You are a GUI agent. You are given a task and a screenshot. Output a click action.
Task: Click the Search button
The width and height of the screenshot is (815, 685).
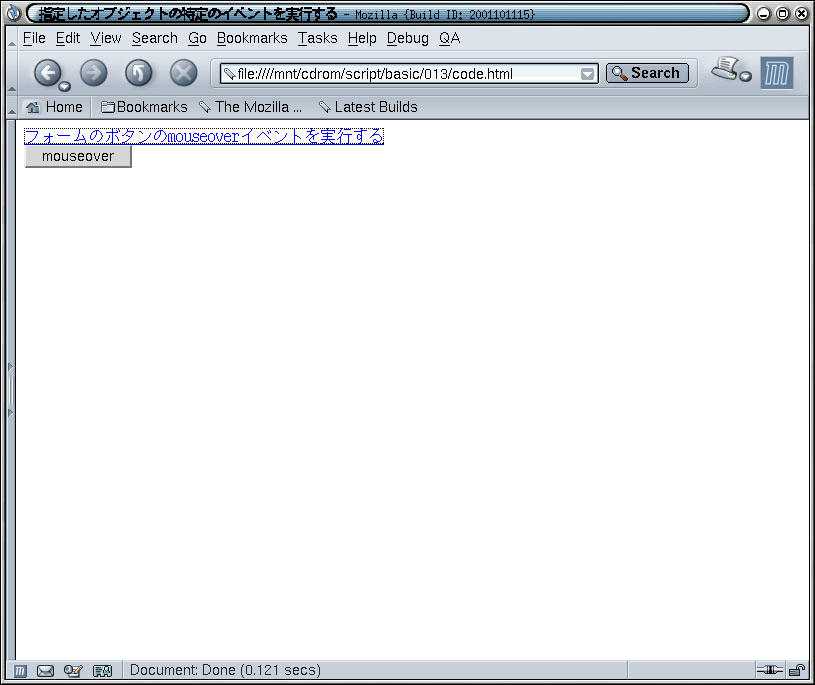647,73
